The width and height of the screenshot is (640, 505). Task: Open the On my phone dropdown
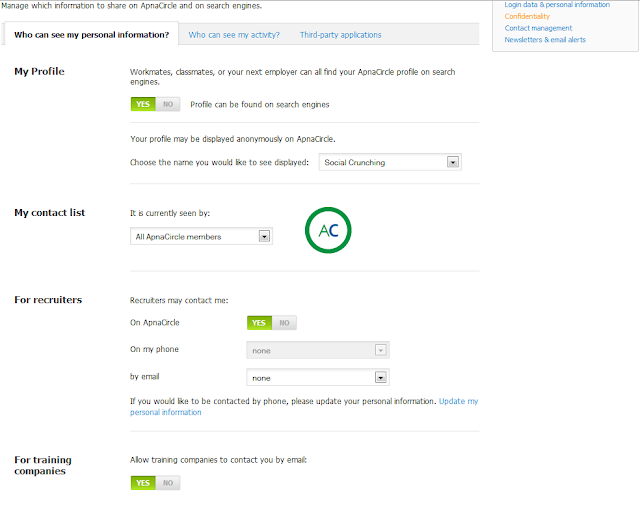pyautogui.click(x=318, y=350)
